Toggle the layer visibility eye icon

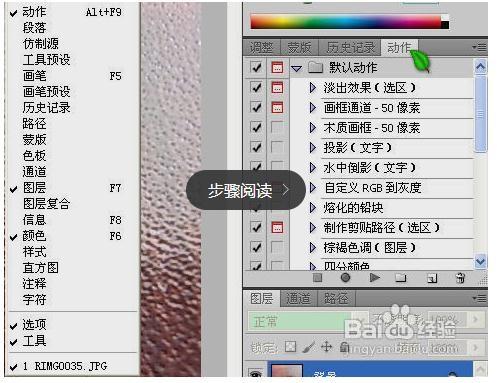click(x=256, y=374)
